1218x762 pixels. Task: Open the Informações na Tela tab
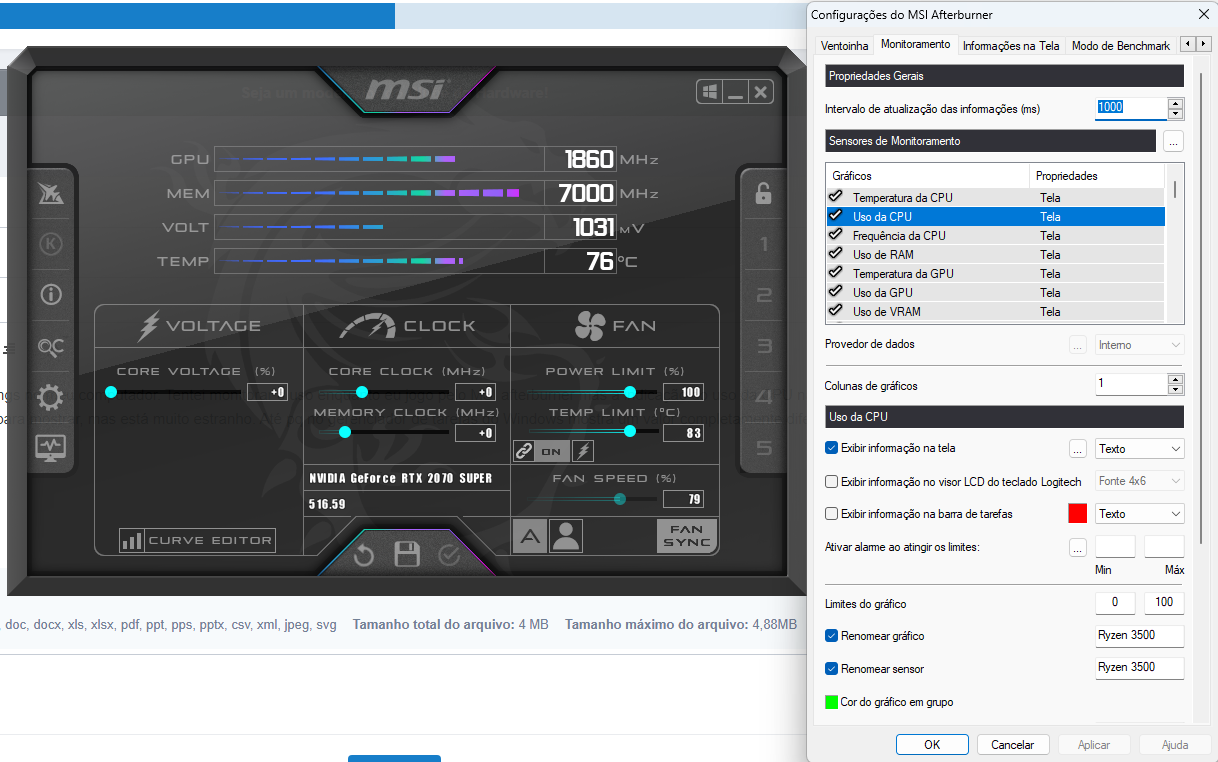click(x=1011, y=46)
